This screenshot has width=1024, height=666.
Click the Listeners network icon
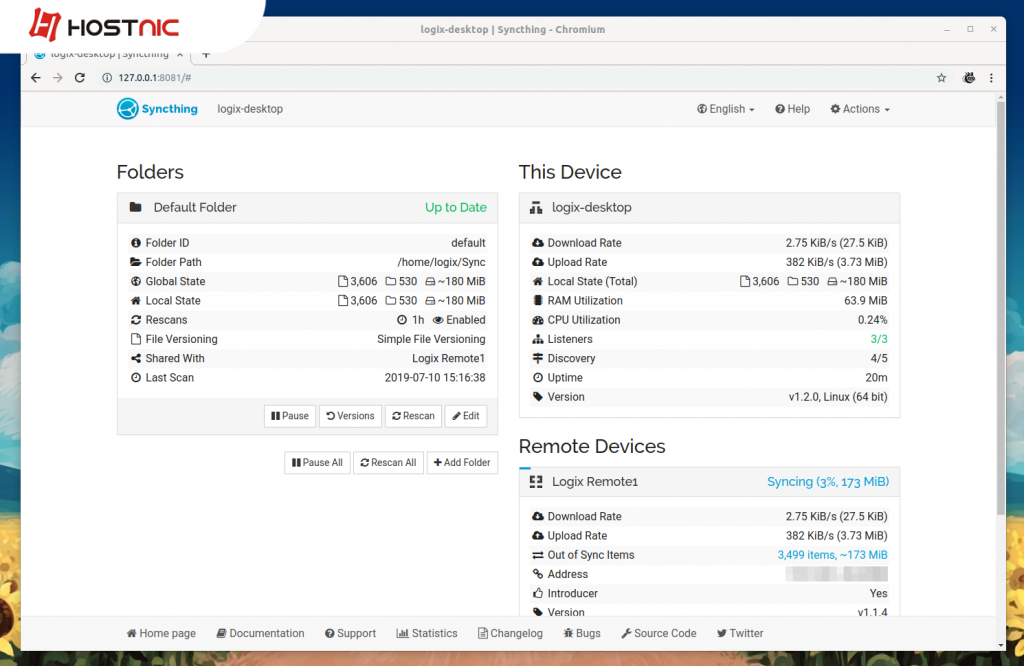tap(537, 339)
